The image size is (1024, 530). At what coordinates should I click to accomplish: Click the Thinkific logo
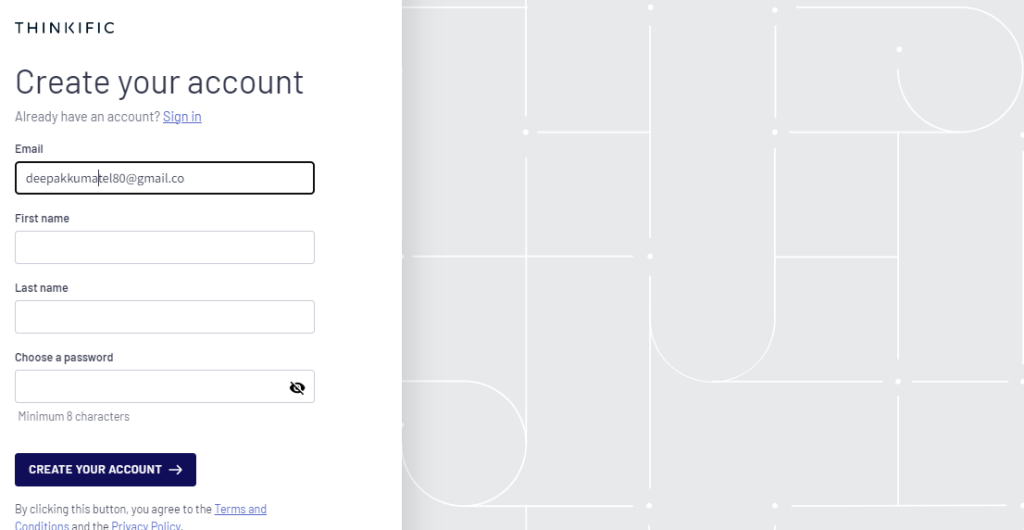pyautogui.click(x=65, y=27)
